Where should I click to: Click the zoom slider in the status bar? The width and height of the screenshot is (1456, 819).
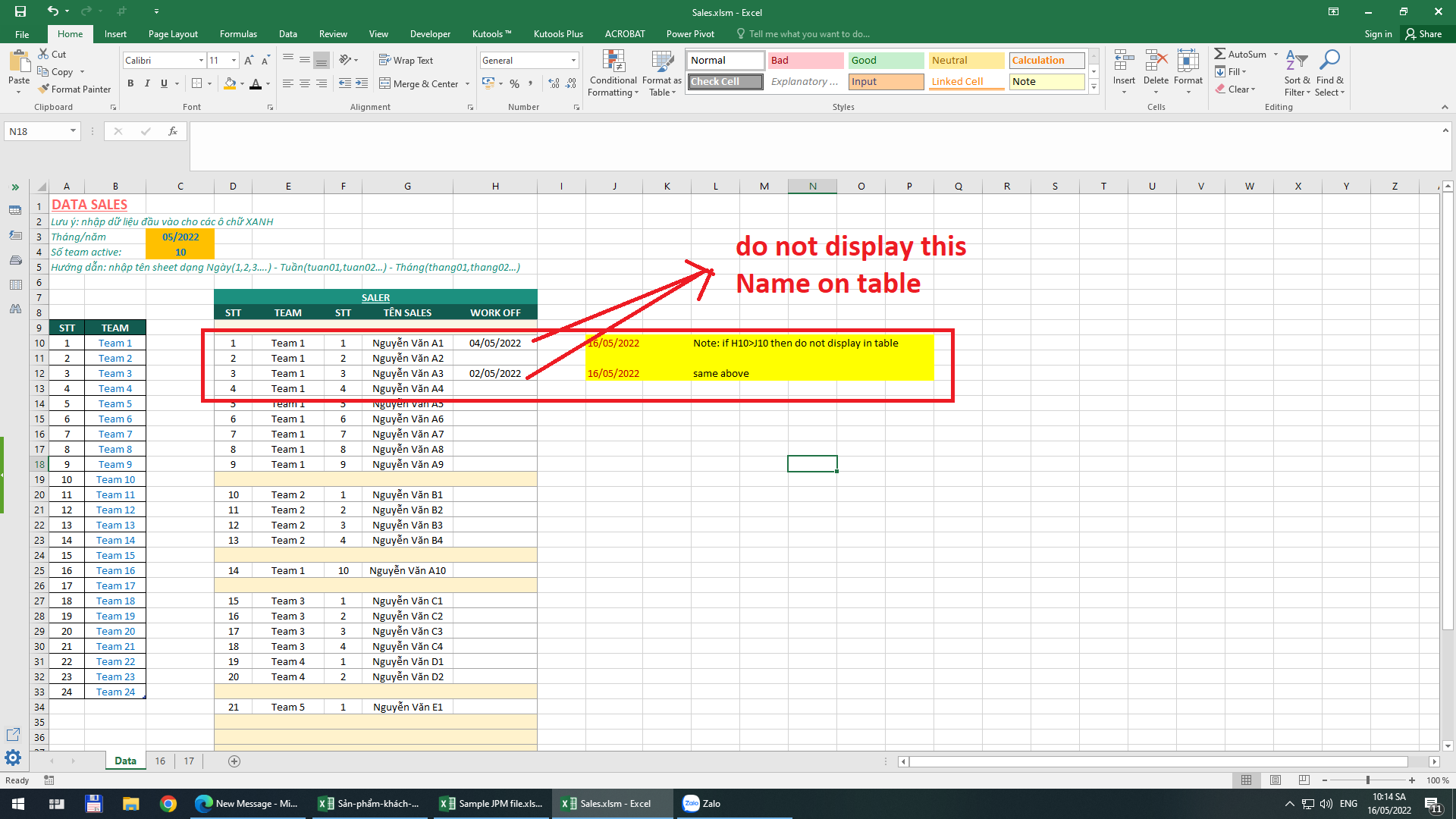tap(1367, 780)
